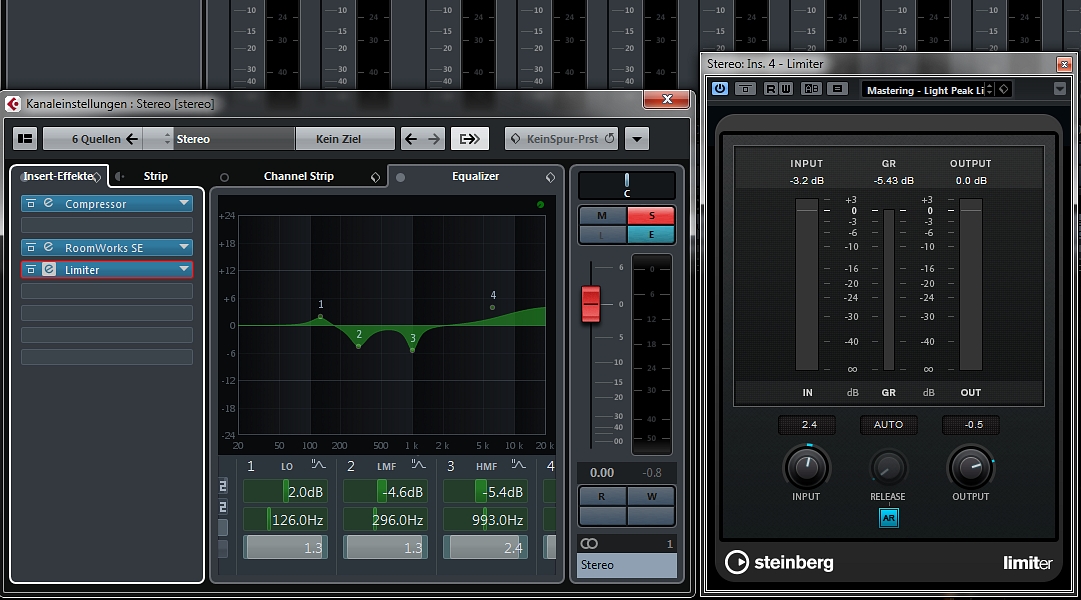Toggle AR auto release button

click(x=888, y=518)
